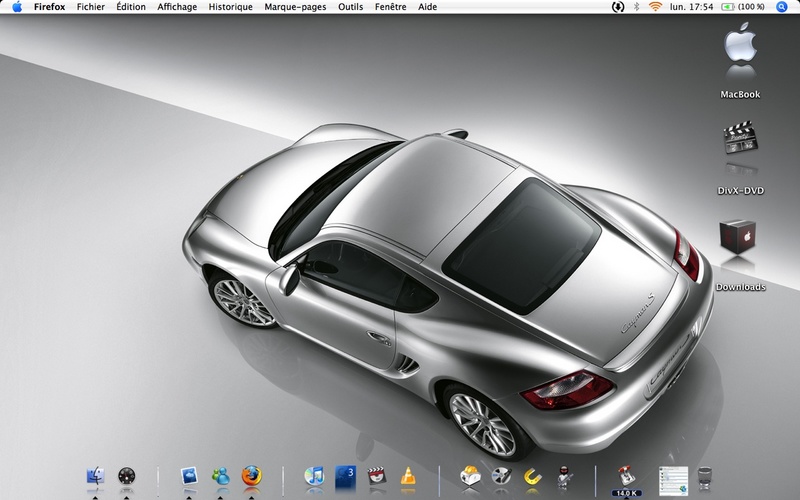Open the toaster-shaped dock icon
Image resolution: width=800 pixels, height=500 pixels.
tap(470, 476)
